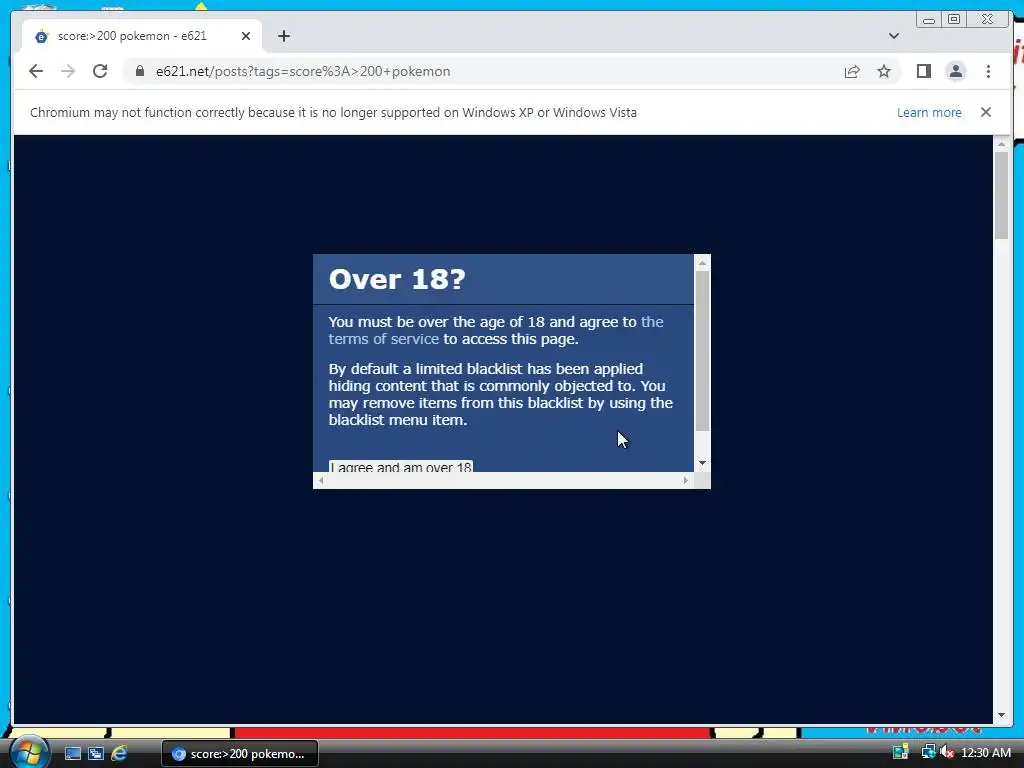1024x768 pixels.
Task: Click the network tray icon
Action: tap(928, 752)
